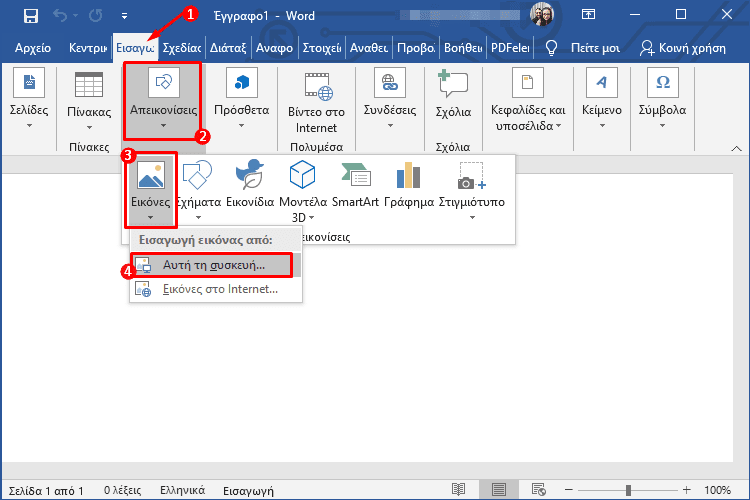Redo the last action
This screenshot has width=750, height=500.
tap(96, 16)
